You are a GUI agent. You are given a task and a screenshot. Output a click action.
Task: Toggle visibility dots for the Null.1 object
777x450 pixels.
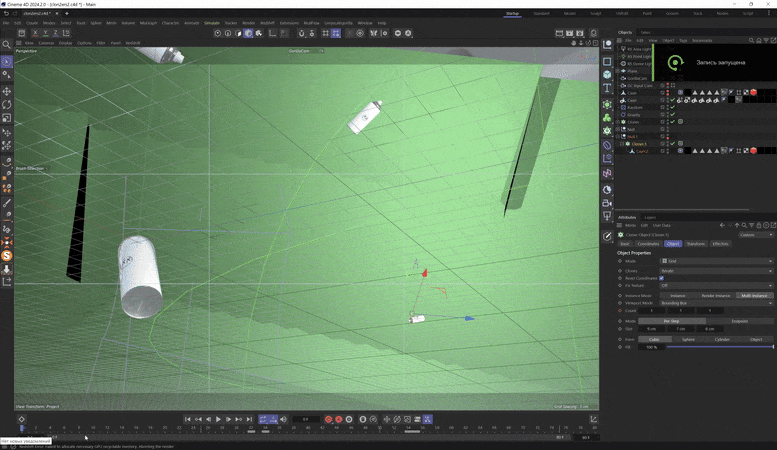point(667,136)
